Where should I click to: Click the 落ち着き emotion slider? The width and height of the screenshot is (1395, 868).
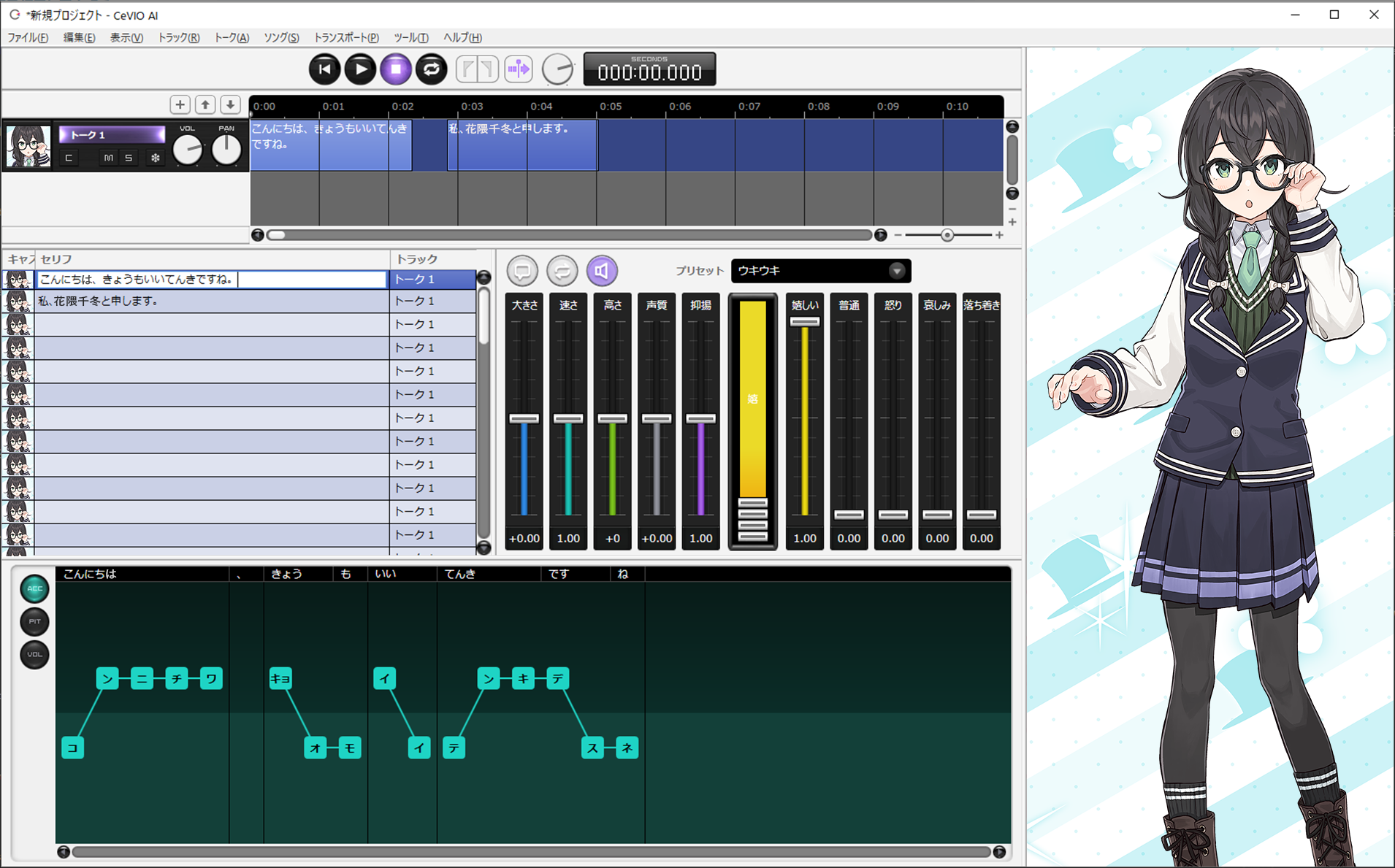[x=982, y=515]
